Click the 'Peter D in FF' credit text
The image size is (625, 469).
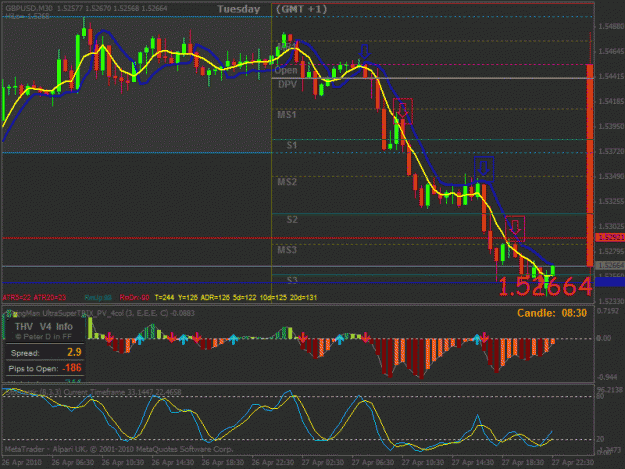[x=43, y=337]
